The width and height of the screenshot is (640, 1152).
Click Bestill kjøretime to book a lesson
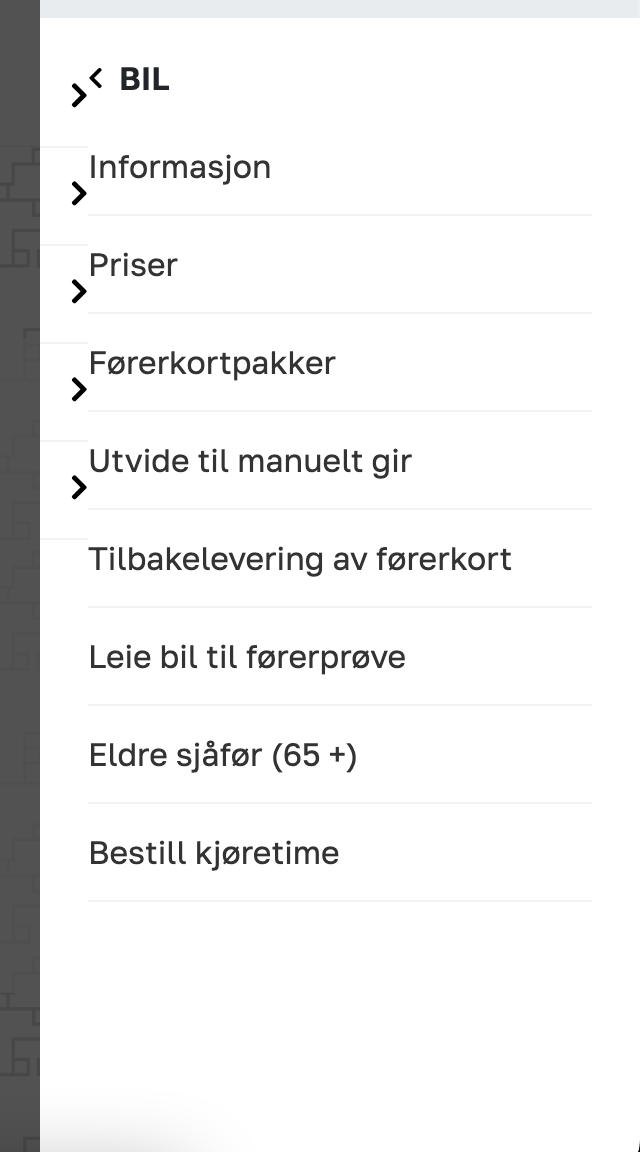(214, 853)
